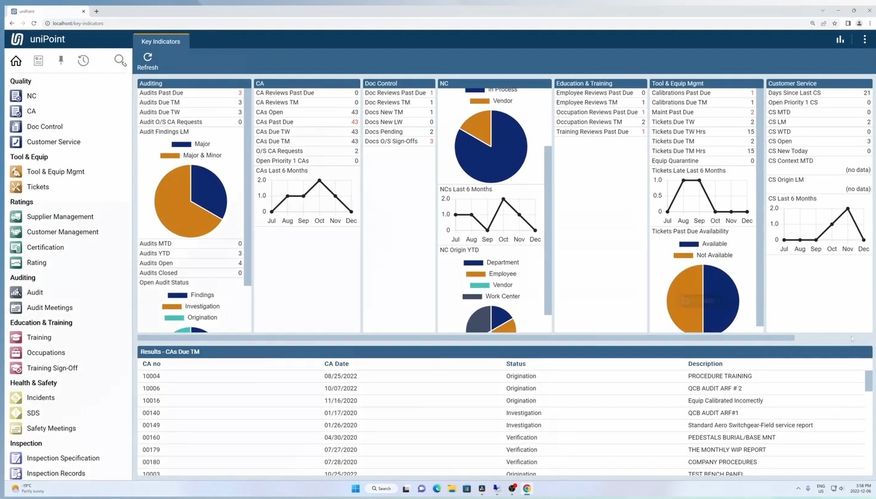This screenshot has width=876, height=499.
Task: Click the Home icon in sidebar toolbar
Action: coord(16,61)
